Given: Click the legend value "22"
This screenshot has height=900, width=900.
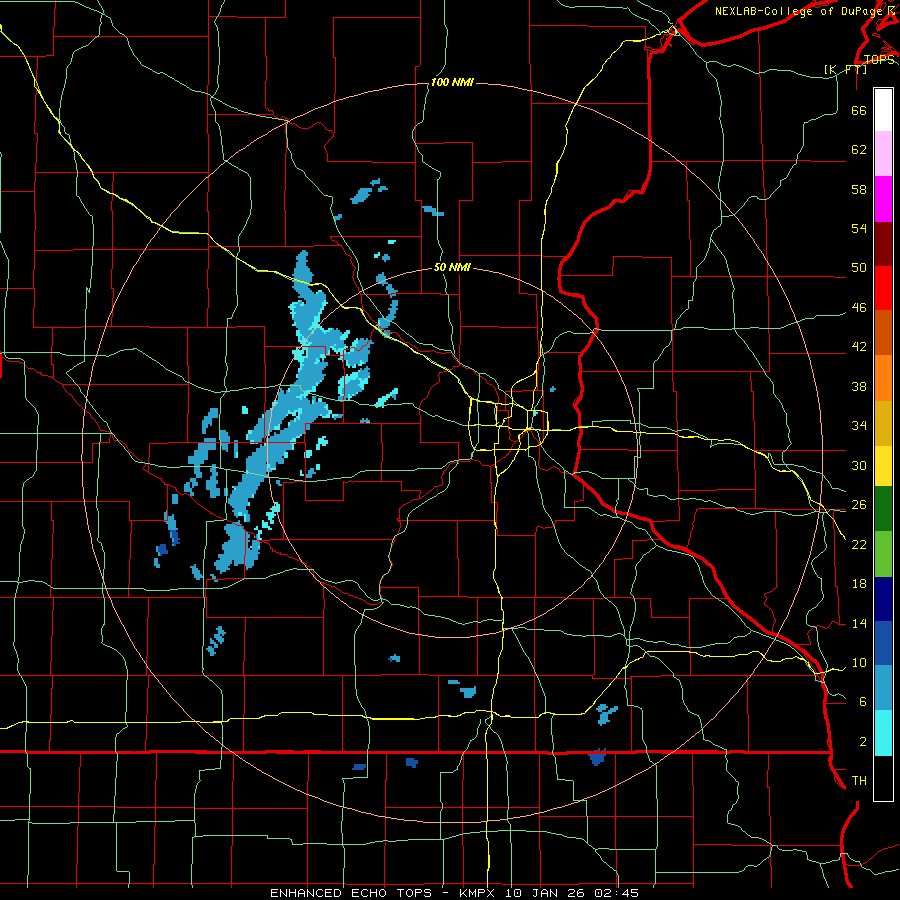Looking at the screenshot, I should [x=859, y=544].
